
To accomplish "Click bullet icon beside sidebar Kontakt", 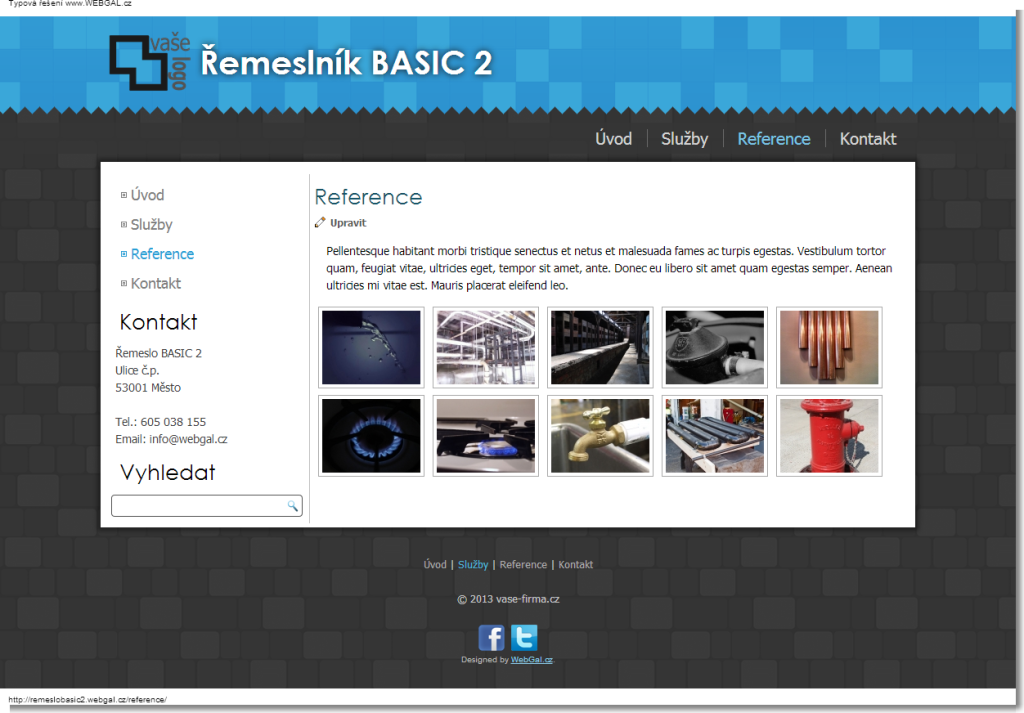I will point(123,283).
